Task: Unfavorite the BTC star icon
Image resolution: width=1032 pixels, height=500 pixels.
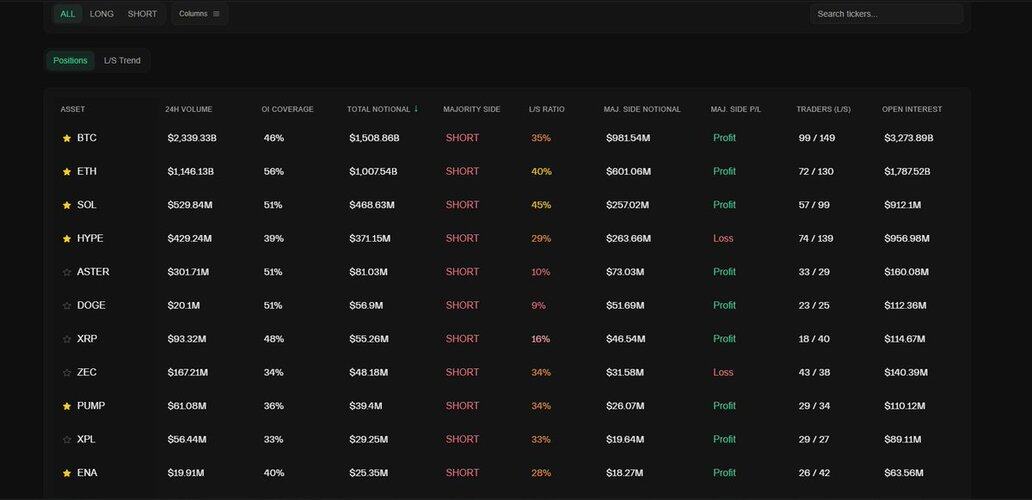Action: coord(67,138)
